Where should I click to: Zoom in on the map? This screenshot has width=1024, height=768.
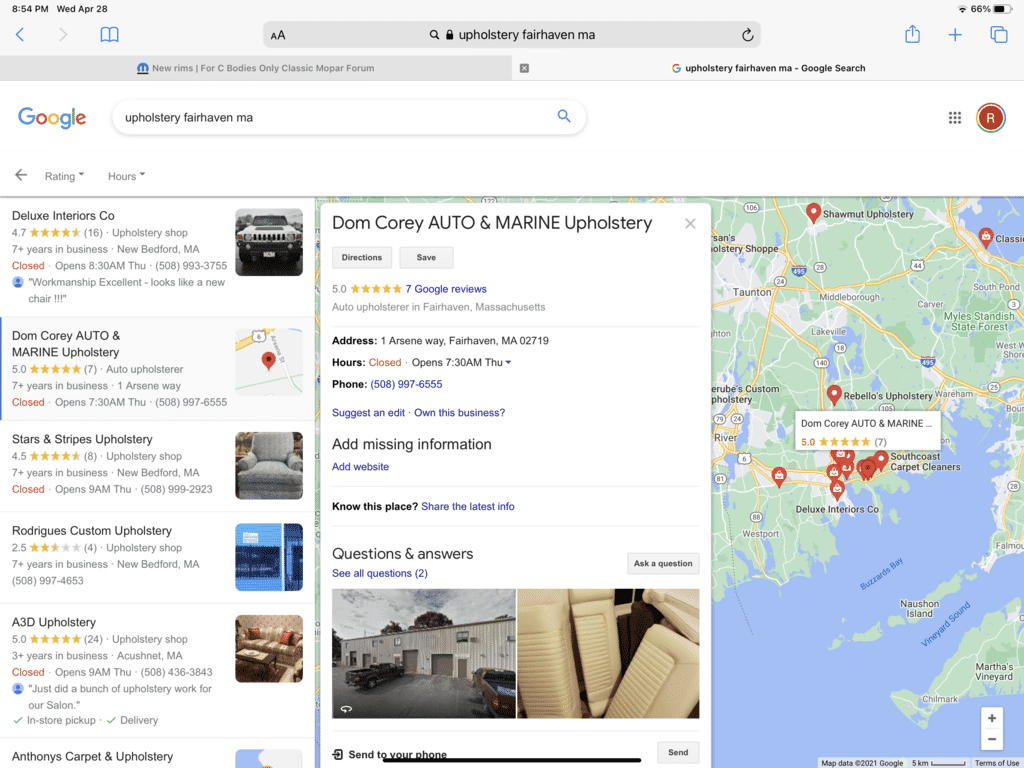coord(991,718)
